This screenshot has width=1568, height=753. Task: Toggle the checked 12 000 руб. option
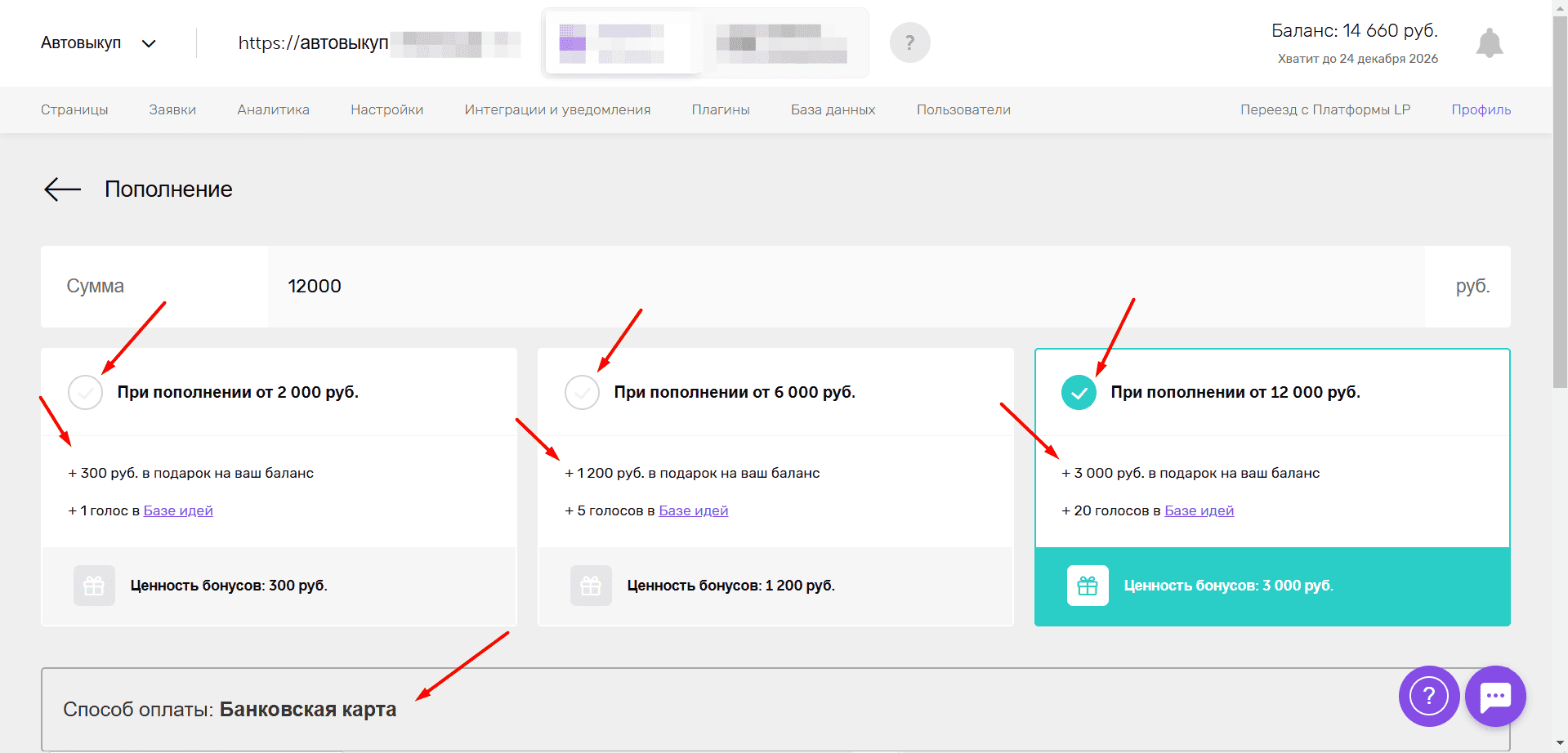click(x=1079, y=393)
